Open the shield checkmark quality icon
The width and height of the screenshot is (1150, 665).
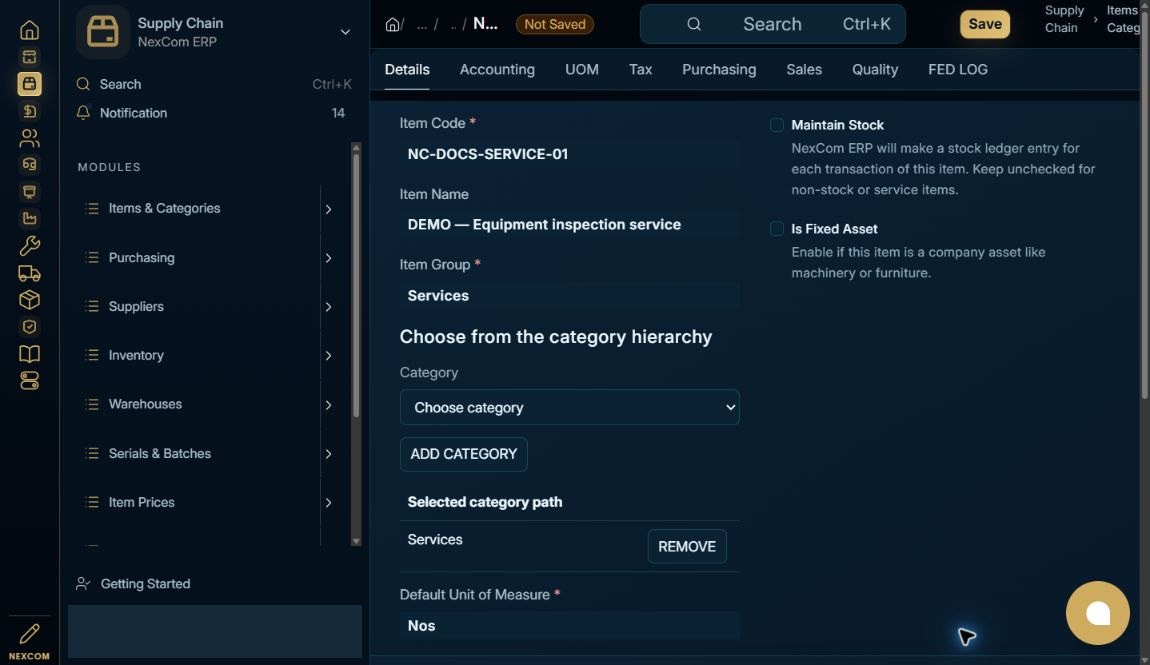pyautogui.click(x=29, y=327)
